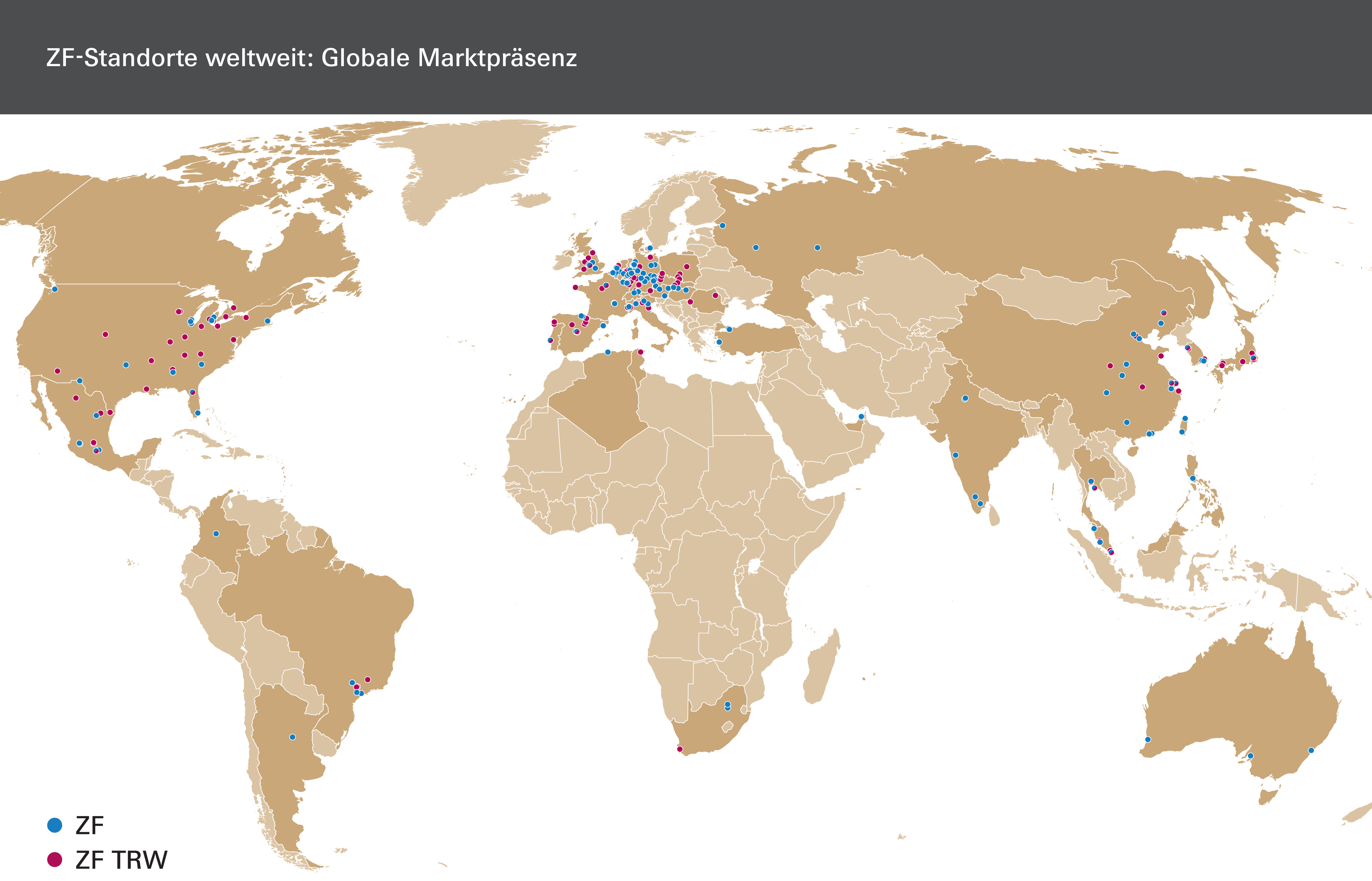This screenshot has height=881, width=1372.
Task: Select the 'ZF' legend label
Action: pos(90,826)
